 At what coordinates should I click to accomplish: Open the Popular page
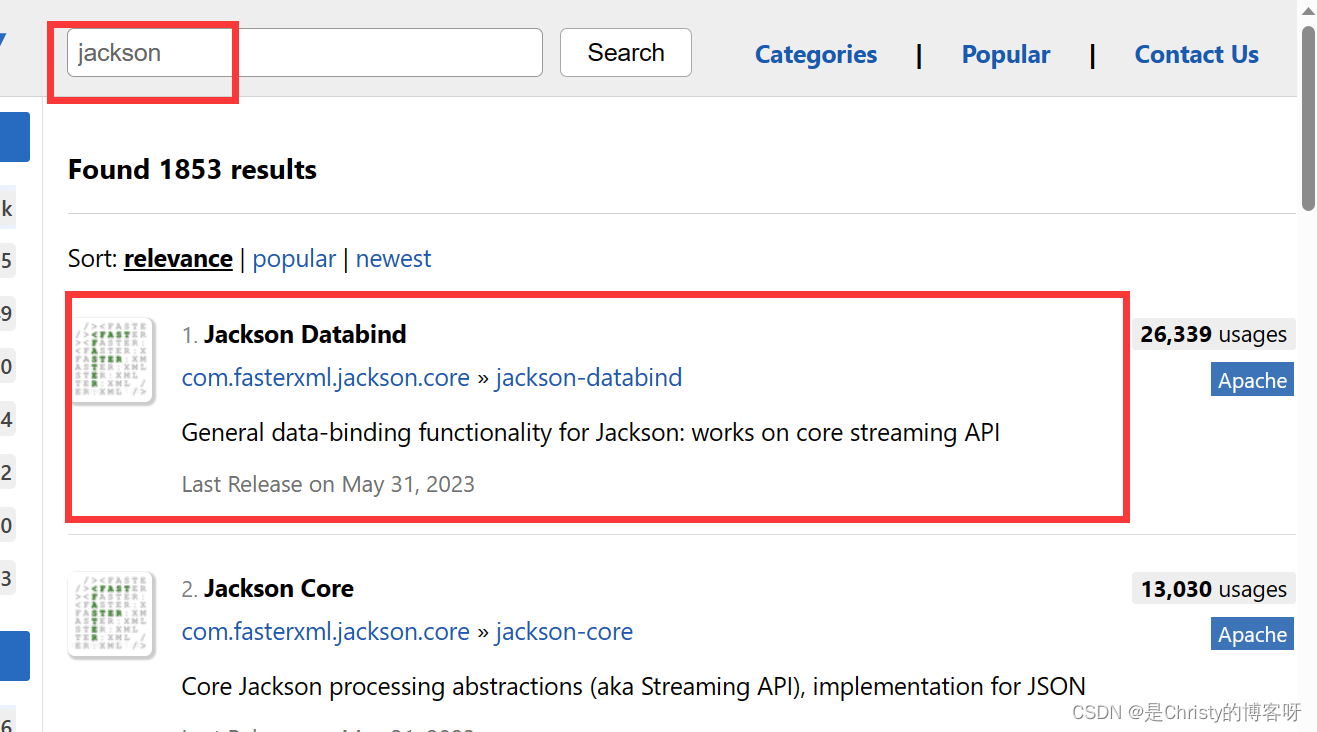tap(1006, 55)
